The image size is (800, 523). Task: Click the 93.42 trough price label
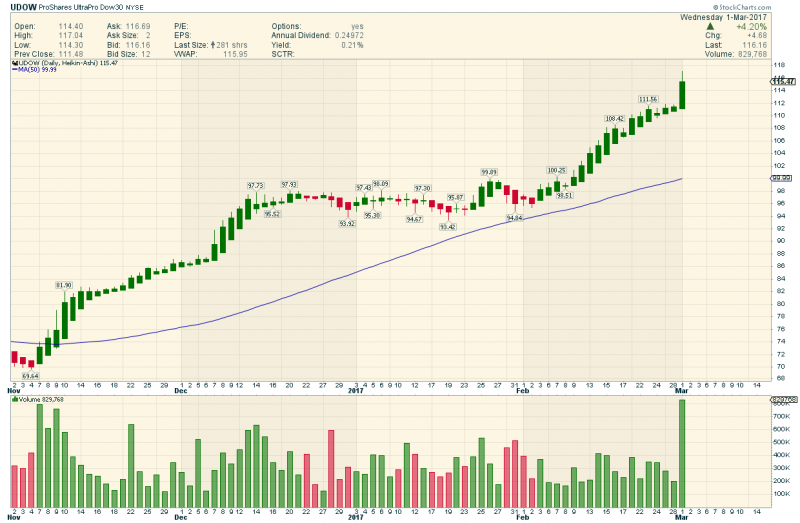[447, 227]
